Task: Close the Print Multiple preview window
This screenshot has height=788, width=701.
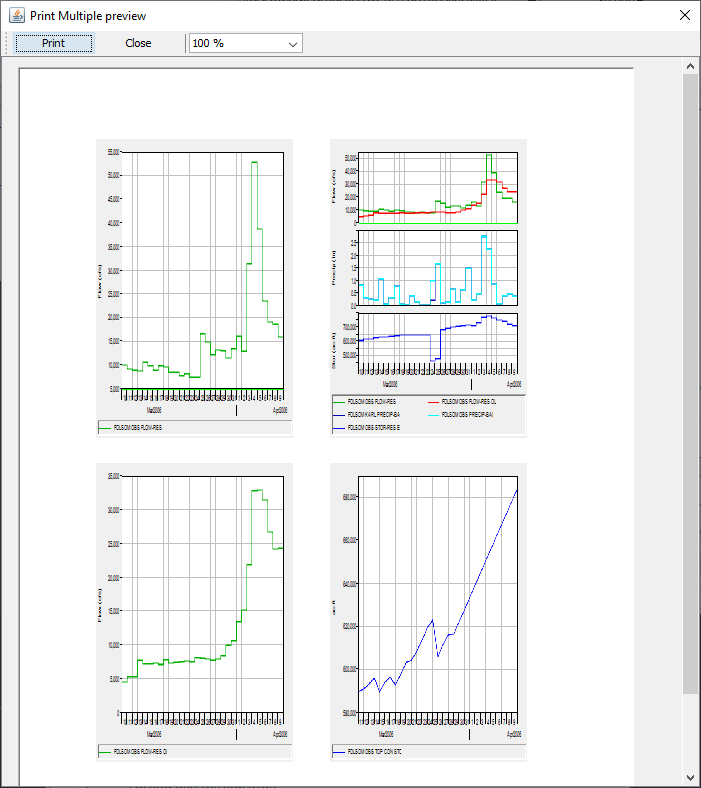Action: (684, 15)
